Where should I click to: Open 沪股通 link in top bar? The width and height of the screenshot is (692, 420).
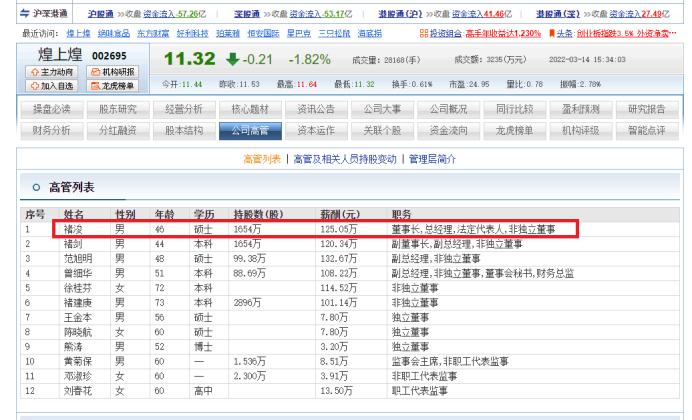pyautogui.click(x=101, y=14)
